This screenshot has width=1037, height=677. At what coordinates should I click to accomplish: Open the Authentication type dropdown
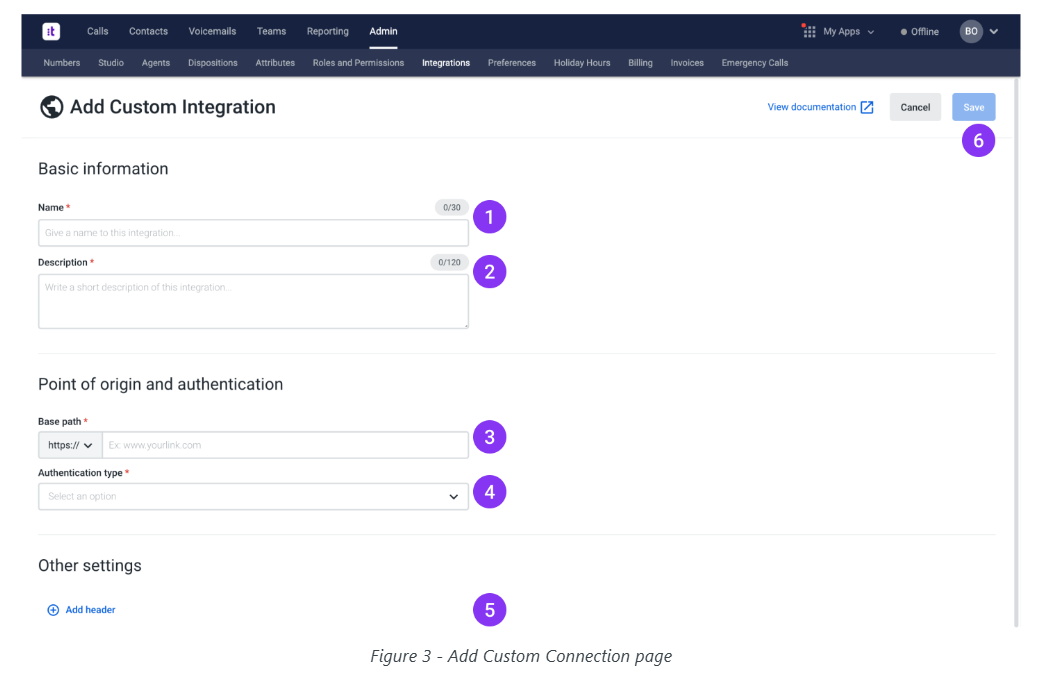click(x=253, y=496)
